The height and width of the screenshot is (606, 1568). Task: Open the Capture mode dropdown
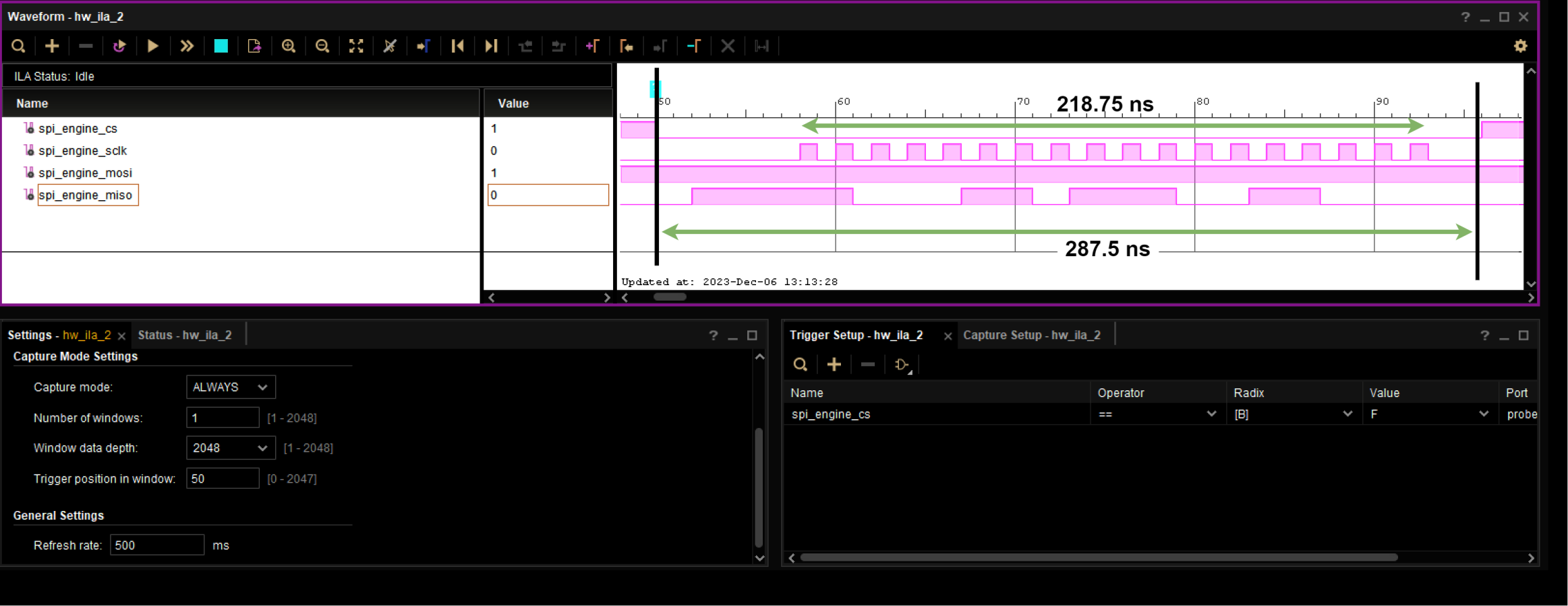(x=231, y=387)
